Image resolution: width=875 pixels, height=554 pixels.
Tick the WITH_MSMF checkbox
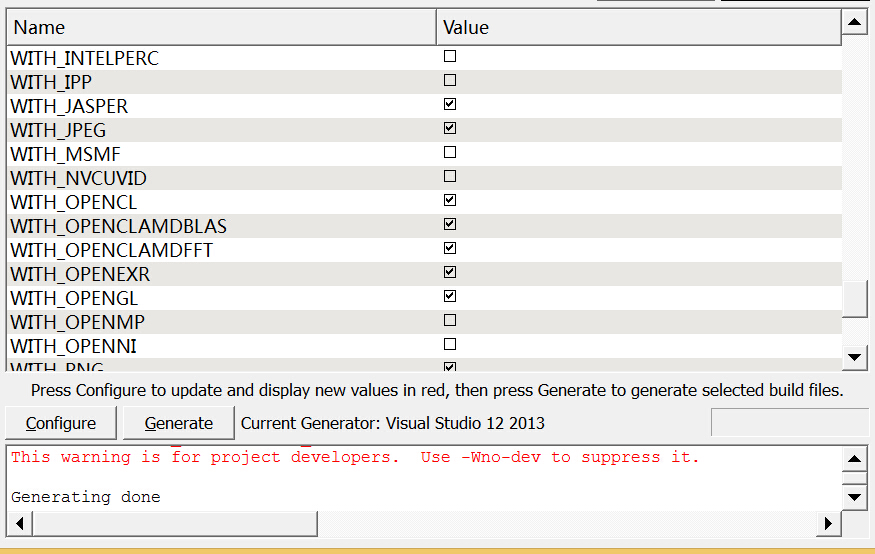coord(450,152)
